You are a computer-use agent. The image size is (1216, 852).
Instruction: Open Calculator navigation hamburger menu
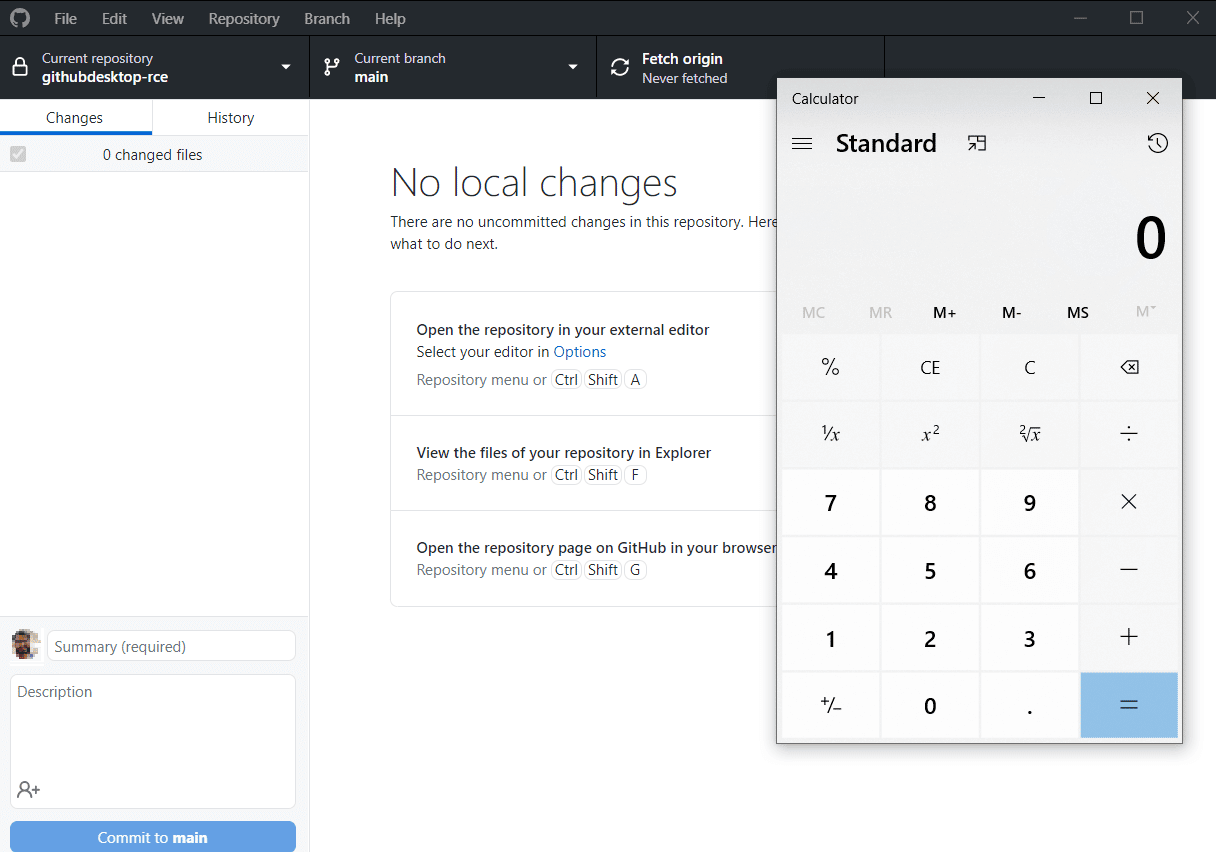click(x=802, y=143)
